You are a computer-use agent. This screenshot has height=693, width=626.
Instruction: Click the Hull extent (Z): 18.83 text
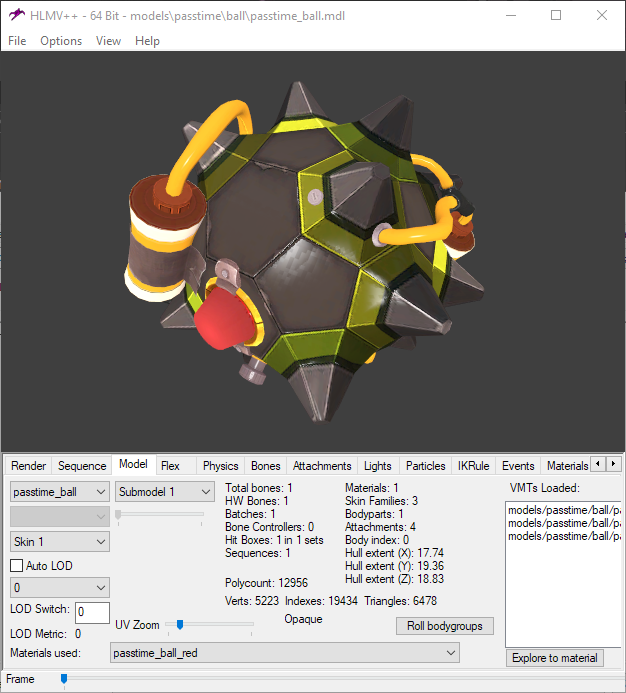tap(394, 579)
